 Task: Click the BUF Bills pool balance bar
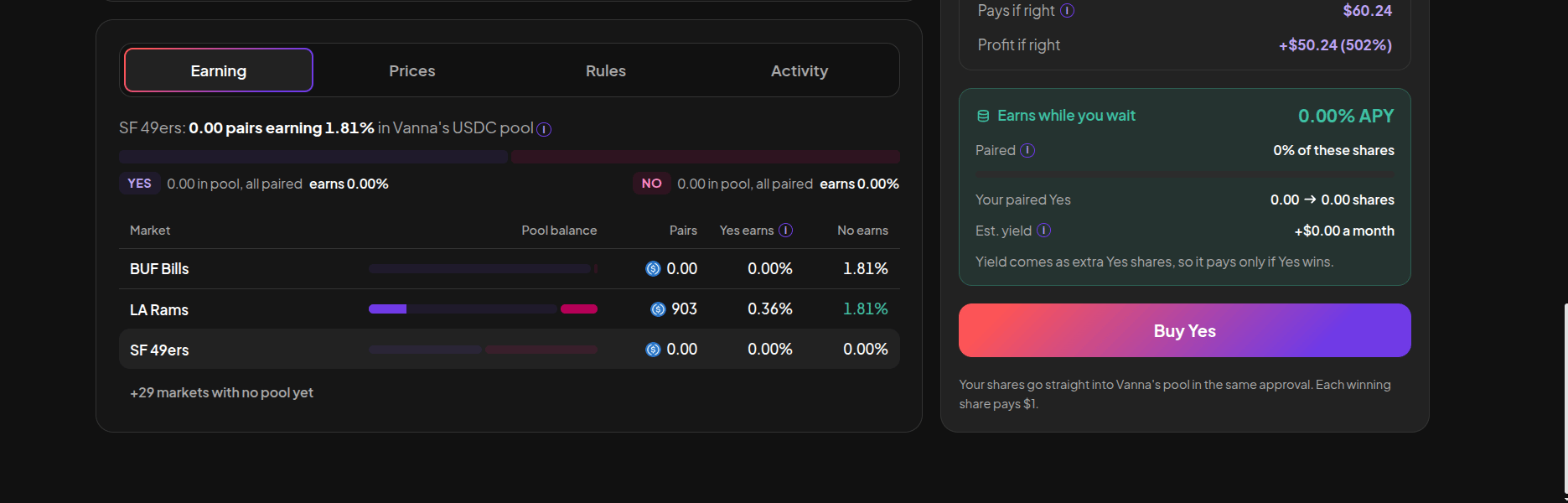pyautogui.click(x=483, y=269)
